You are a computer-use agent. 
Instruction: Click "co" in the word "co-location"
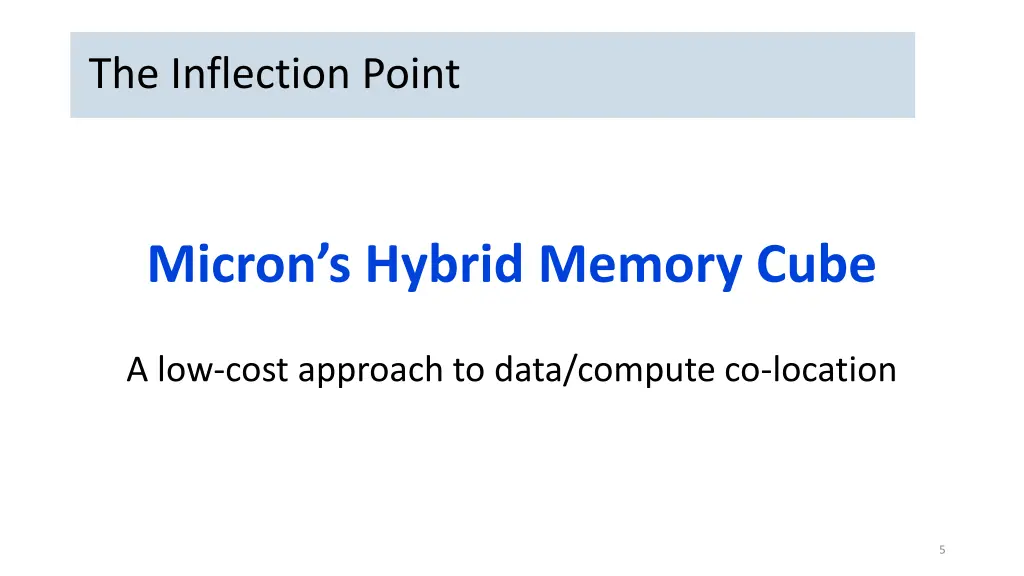click(742, 371)
